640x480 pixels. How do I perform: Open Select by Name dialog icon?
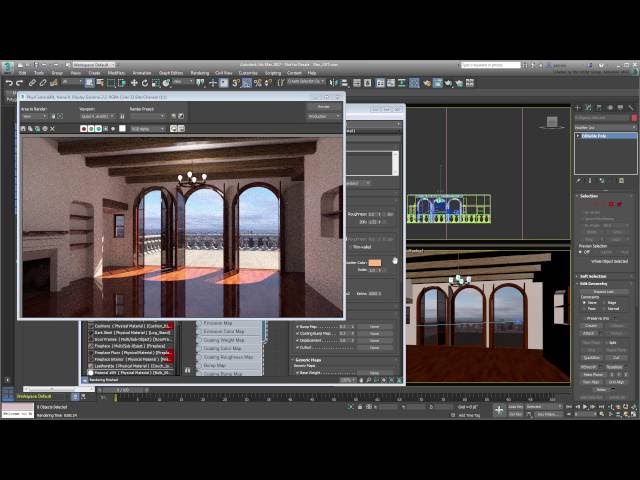[100, 83]
